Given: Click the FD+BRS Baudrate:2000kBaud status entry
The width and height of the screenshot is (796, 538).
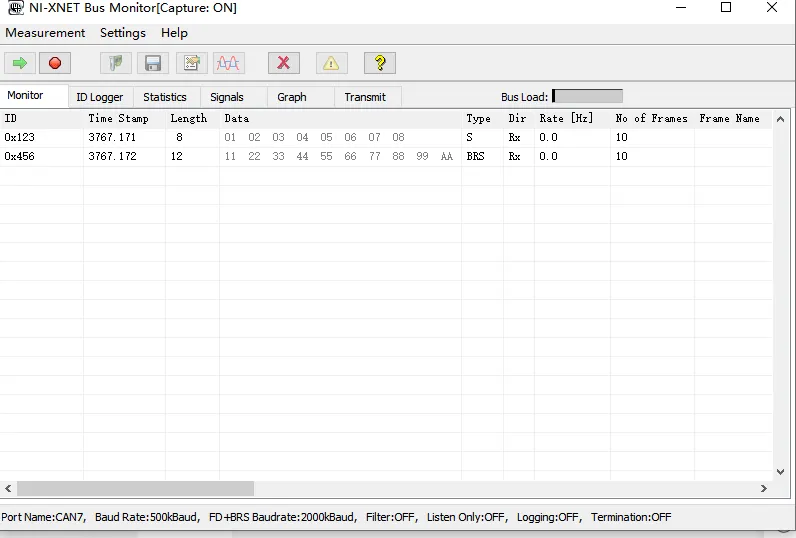Looking at the screenshot, I should (283, 517).
